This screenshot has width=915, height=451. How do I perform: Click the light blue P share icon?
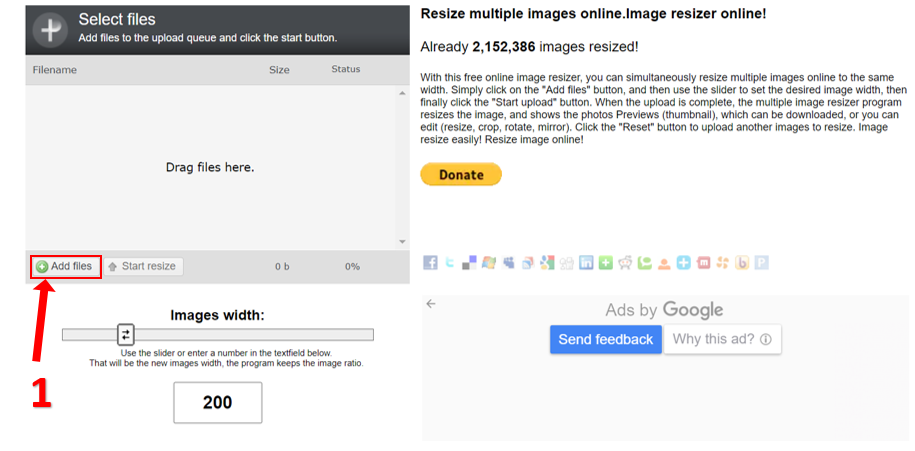pyautogui.click(x=761, y=263)
